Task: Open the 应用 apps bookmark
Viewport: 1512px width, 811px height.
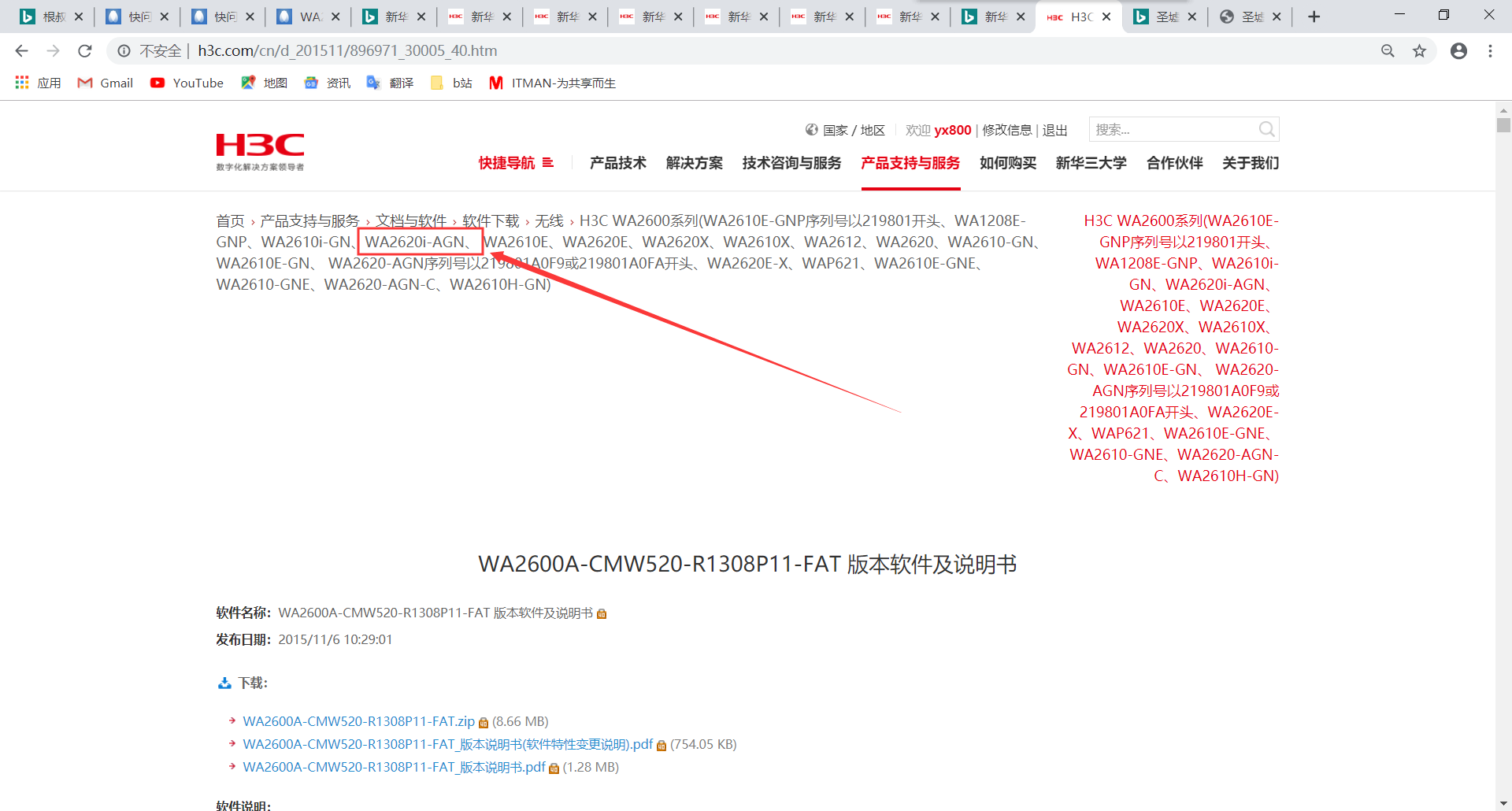Action: coord(38,83)
